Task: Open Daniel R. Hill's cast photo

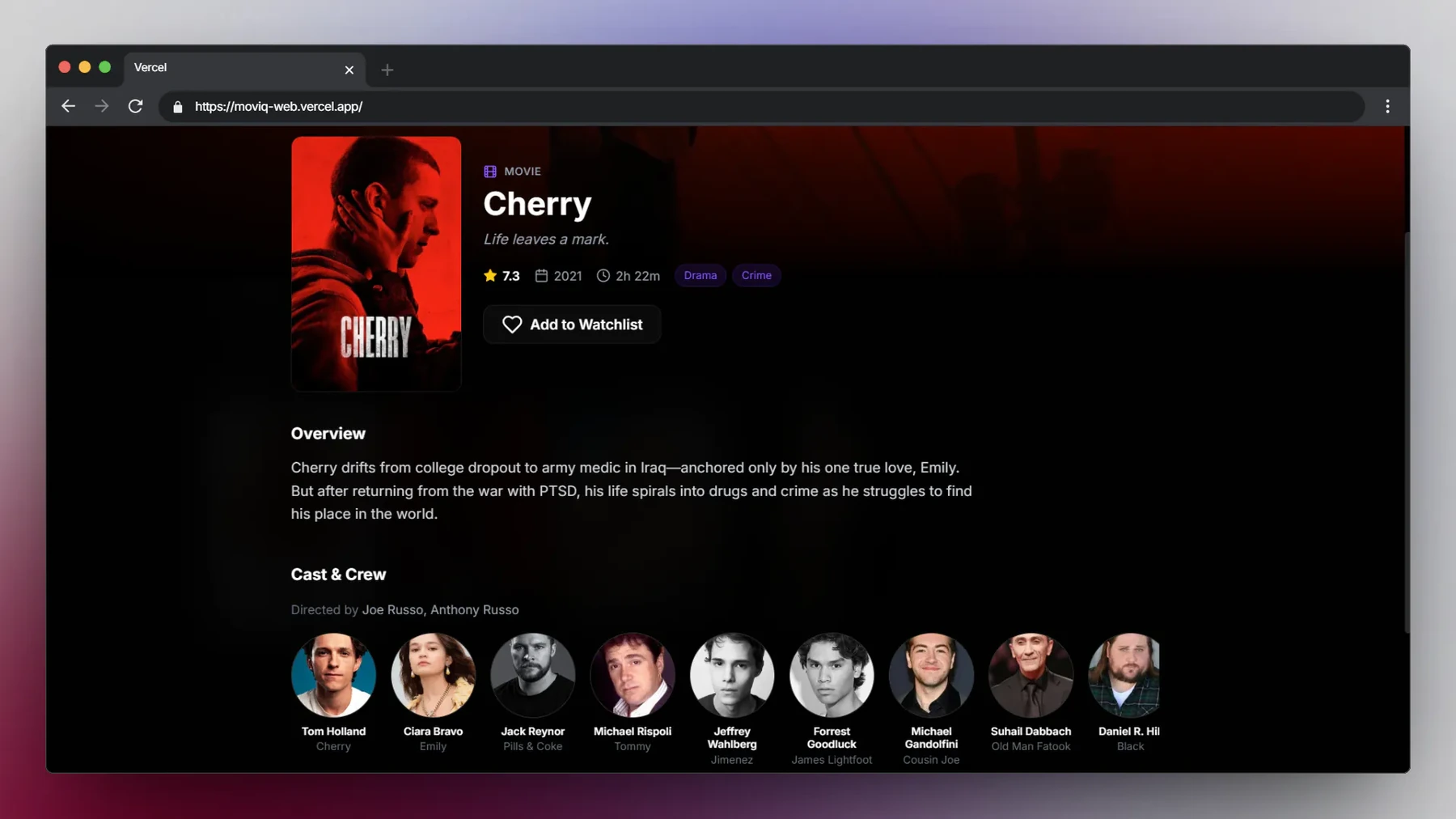Action: coord(1124,675)
